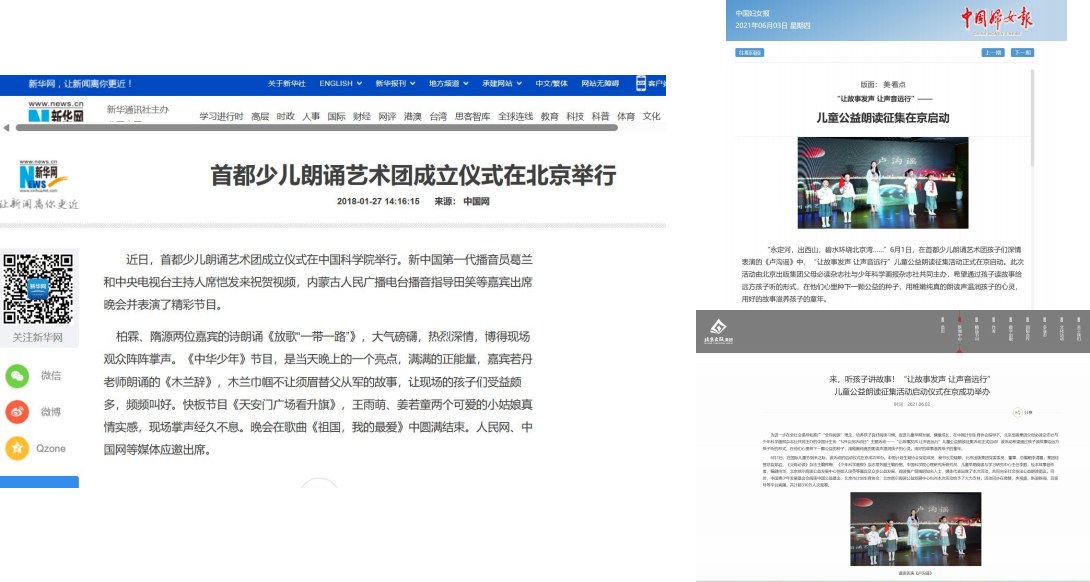Open the 教育 nav item

[550, 116]
